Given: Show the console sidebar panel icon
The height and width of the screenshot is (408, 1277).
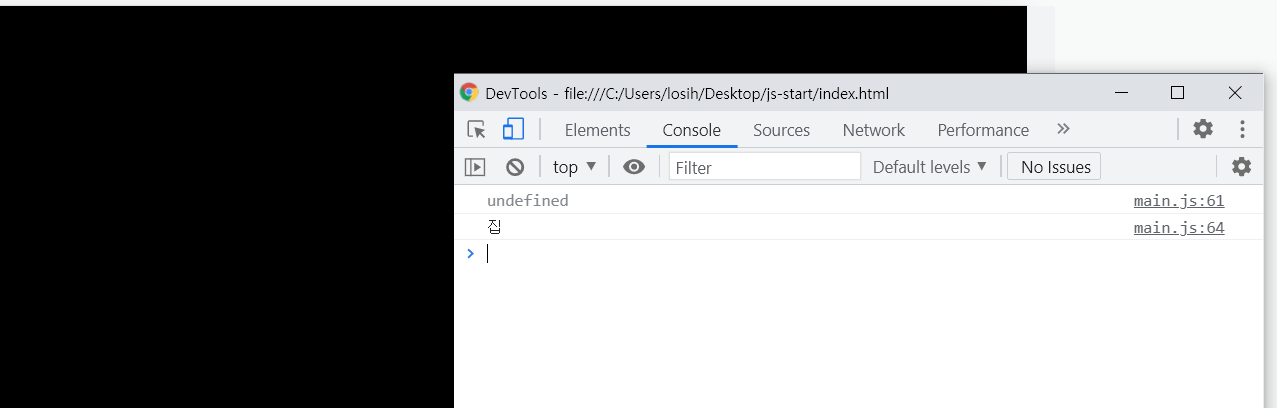Looking at the screenshot, I should 475,167.
